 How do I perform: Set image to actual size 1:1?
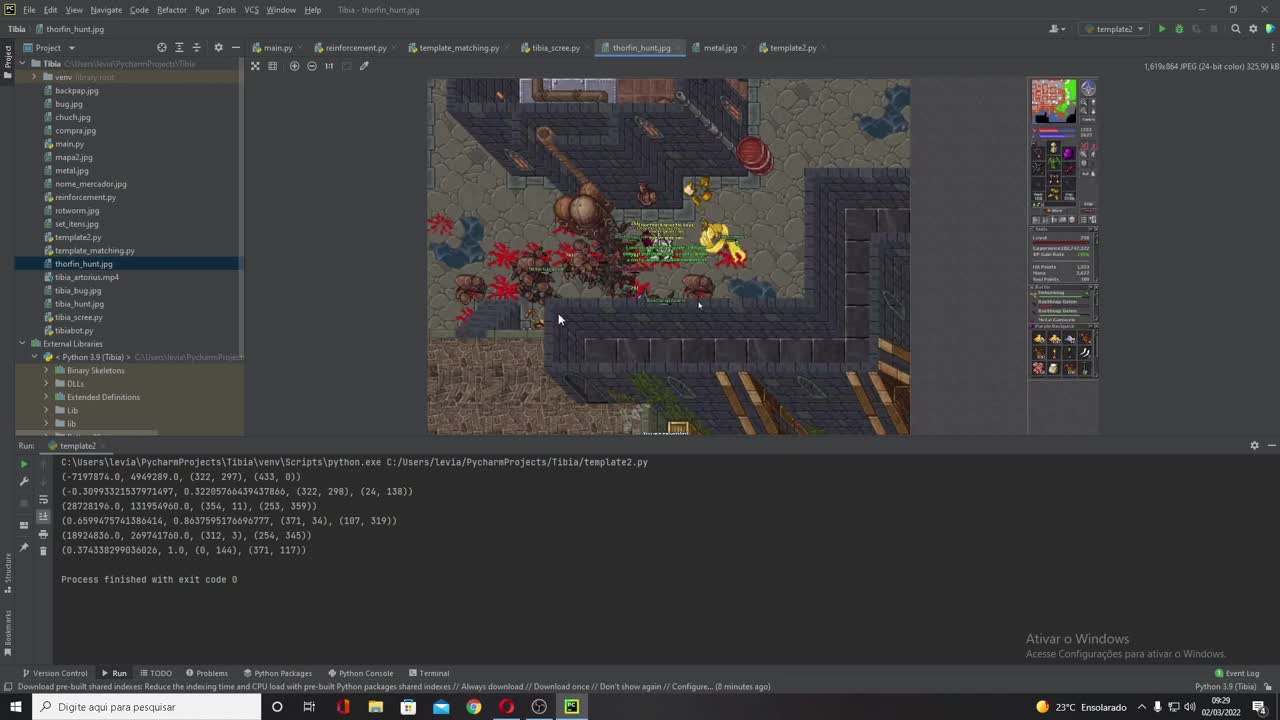coord(329,66)
